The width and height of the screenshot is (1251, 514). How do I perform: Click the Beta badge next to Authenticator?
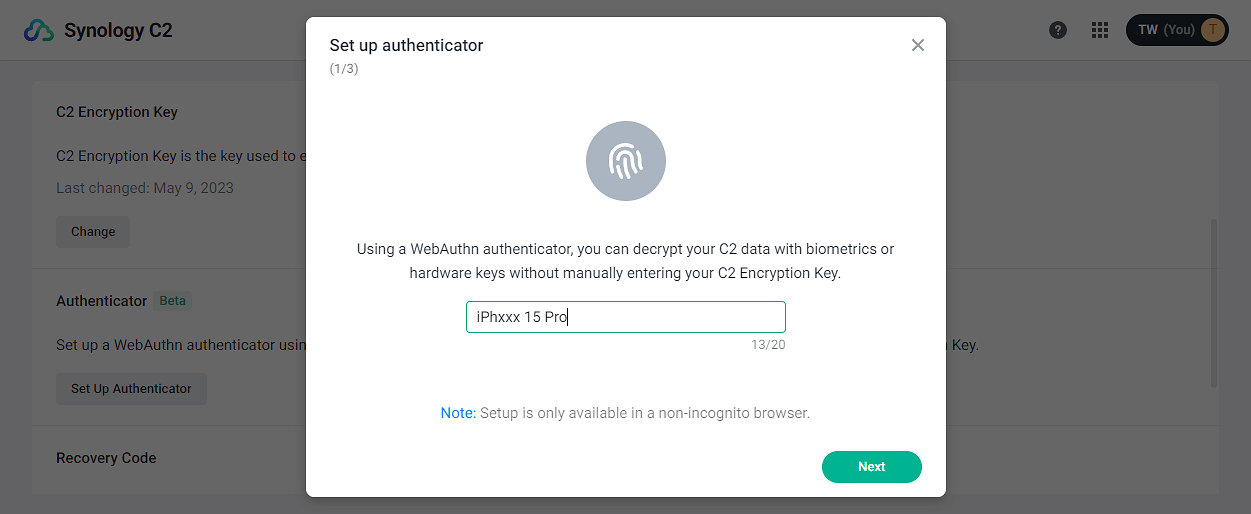(173, 301)
